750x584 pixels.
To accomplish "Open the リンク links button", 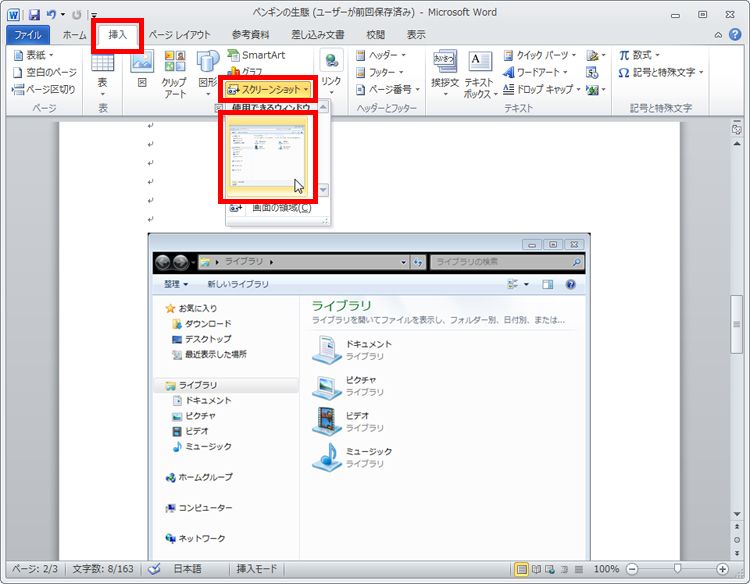I will point(331,72).
